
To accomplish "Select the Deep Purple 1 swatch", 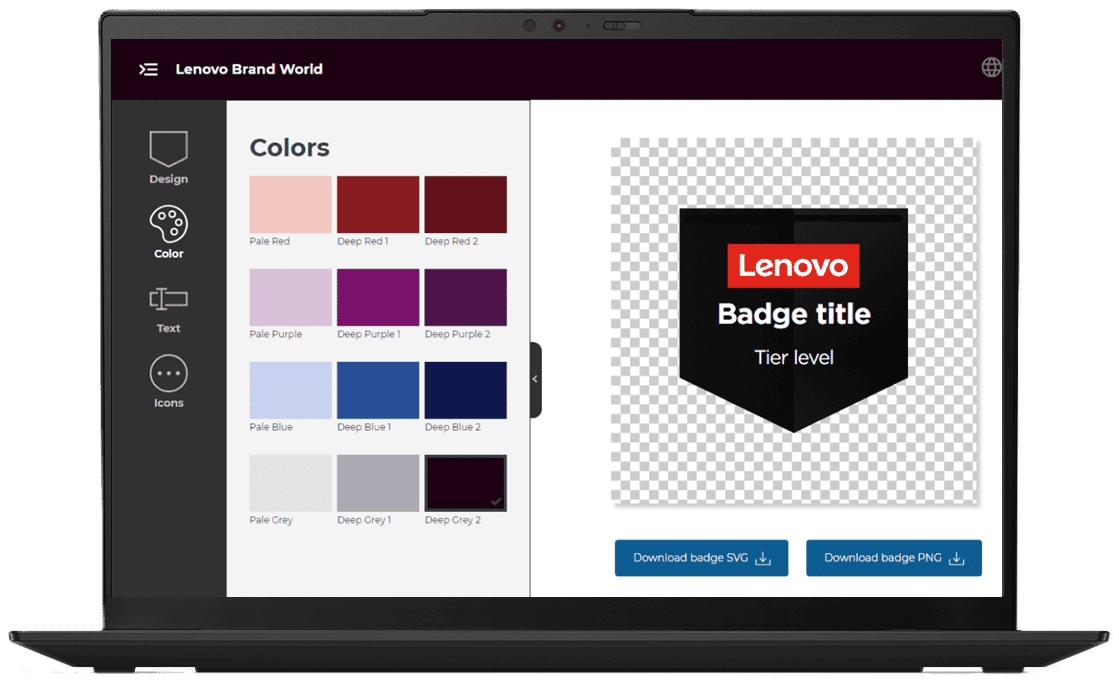I will [377, 297].
